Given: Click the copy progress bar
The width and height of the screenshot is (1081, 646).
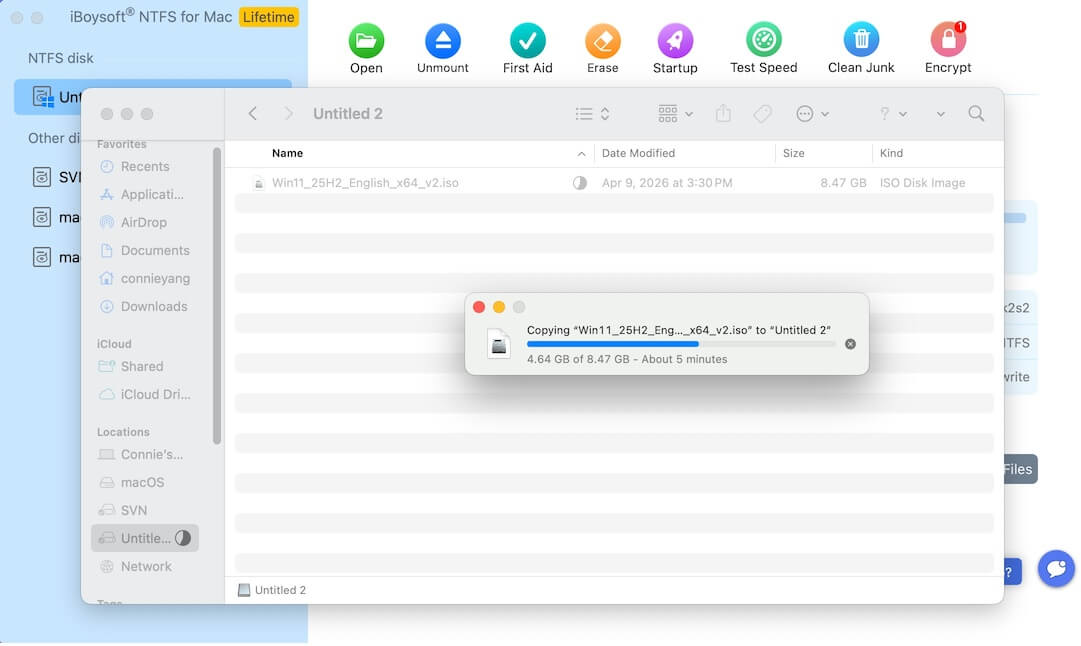Looking at the screenshot, I should click(x=681, y=343).
